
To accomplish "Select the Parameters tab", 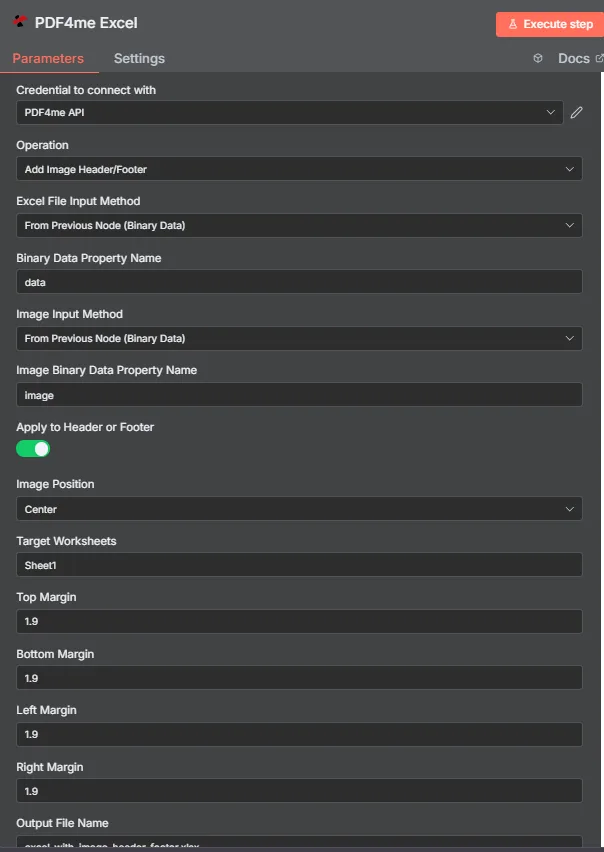I will pyautogui.click(x=48, y=59).
